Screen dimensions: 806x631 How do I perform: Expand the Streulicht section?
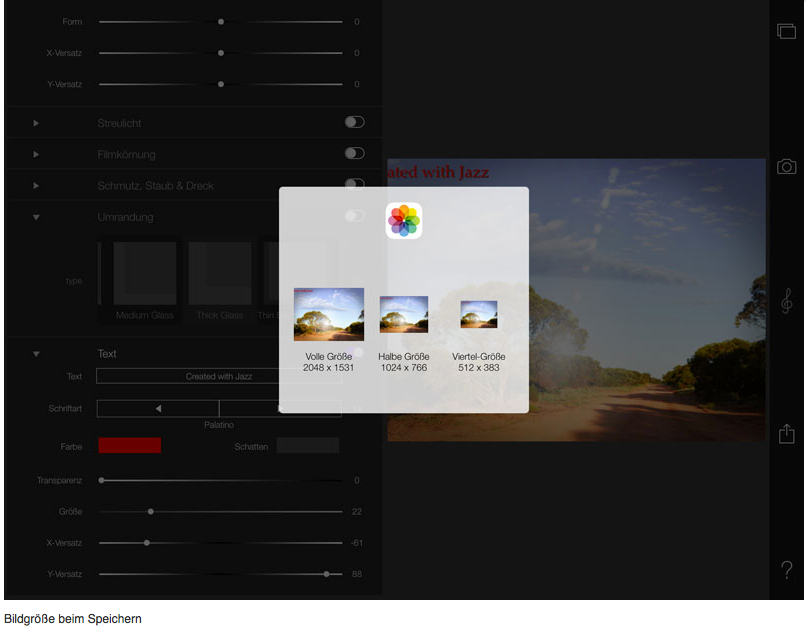(36, 123)
